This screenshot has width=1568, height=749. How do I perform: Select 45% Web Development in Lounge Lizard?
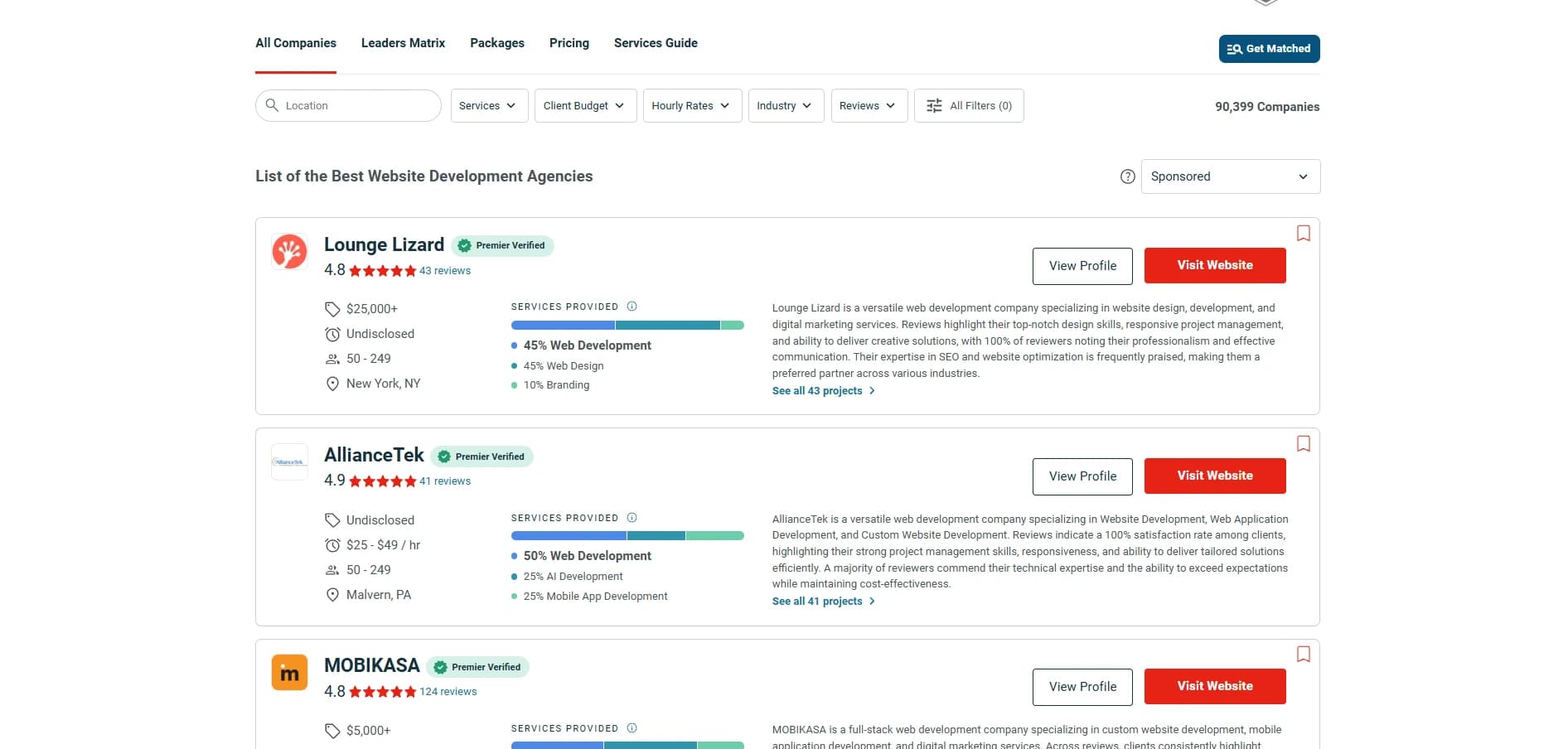(587, 346)
